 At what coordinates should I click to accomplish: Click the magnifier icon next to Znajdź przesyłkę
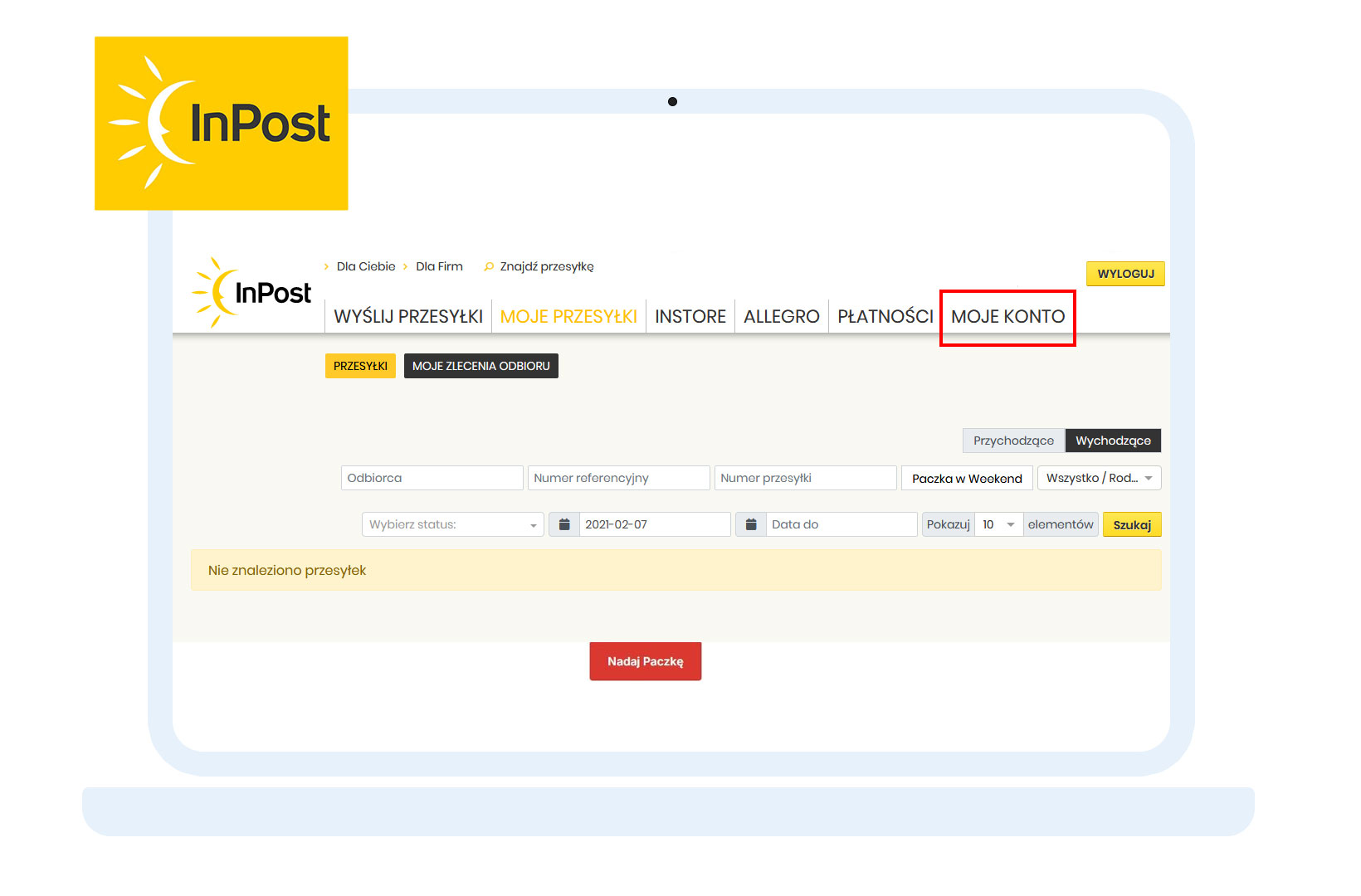point(489,266)
